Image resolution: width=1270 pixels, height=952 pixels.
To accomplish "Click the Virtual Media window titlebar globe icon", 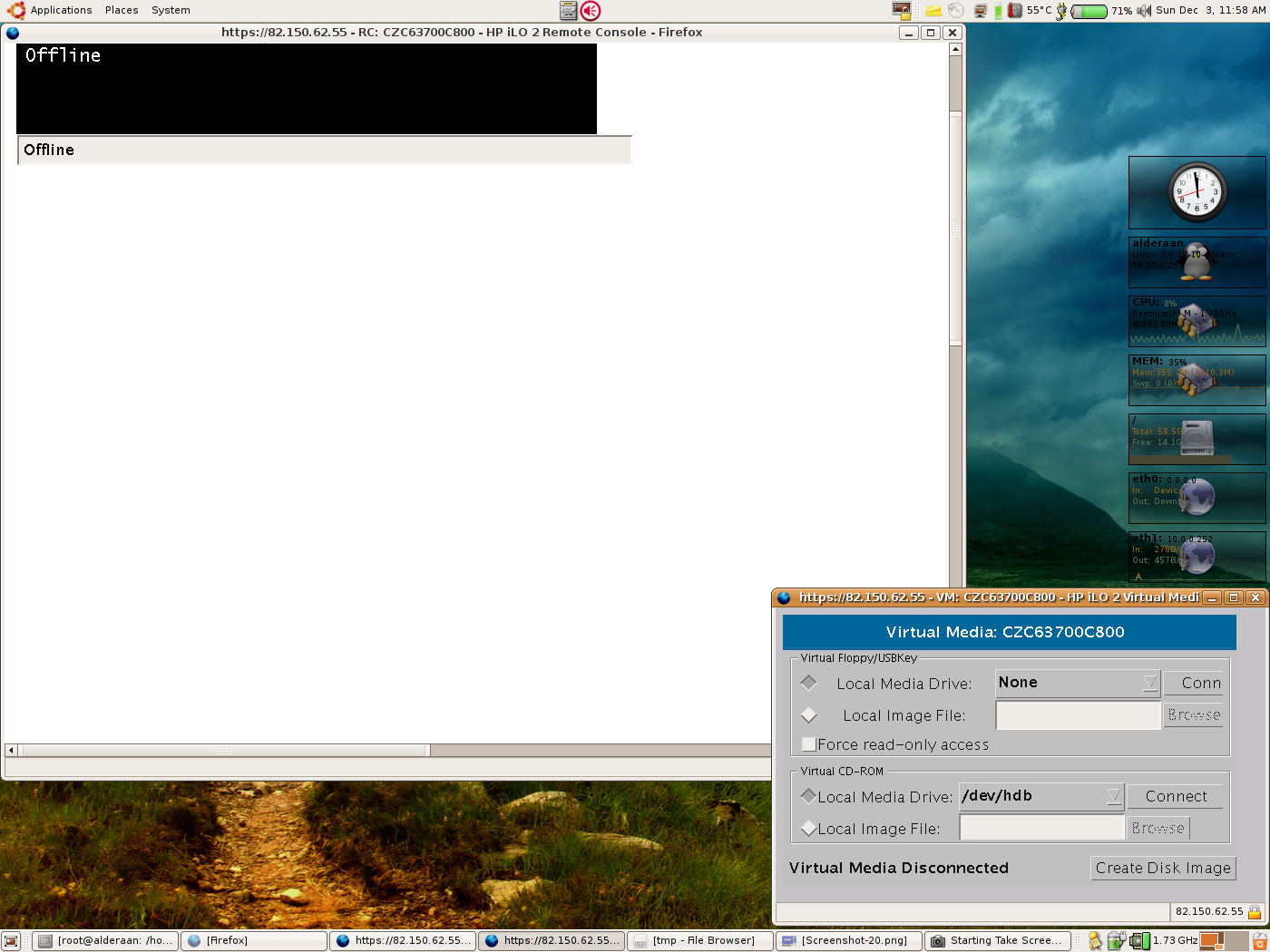I will [784, 597].
